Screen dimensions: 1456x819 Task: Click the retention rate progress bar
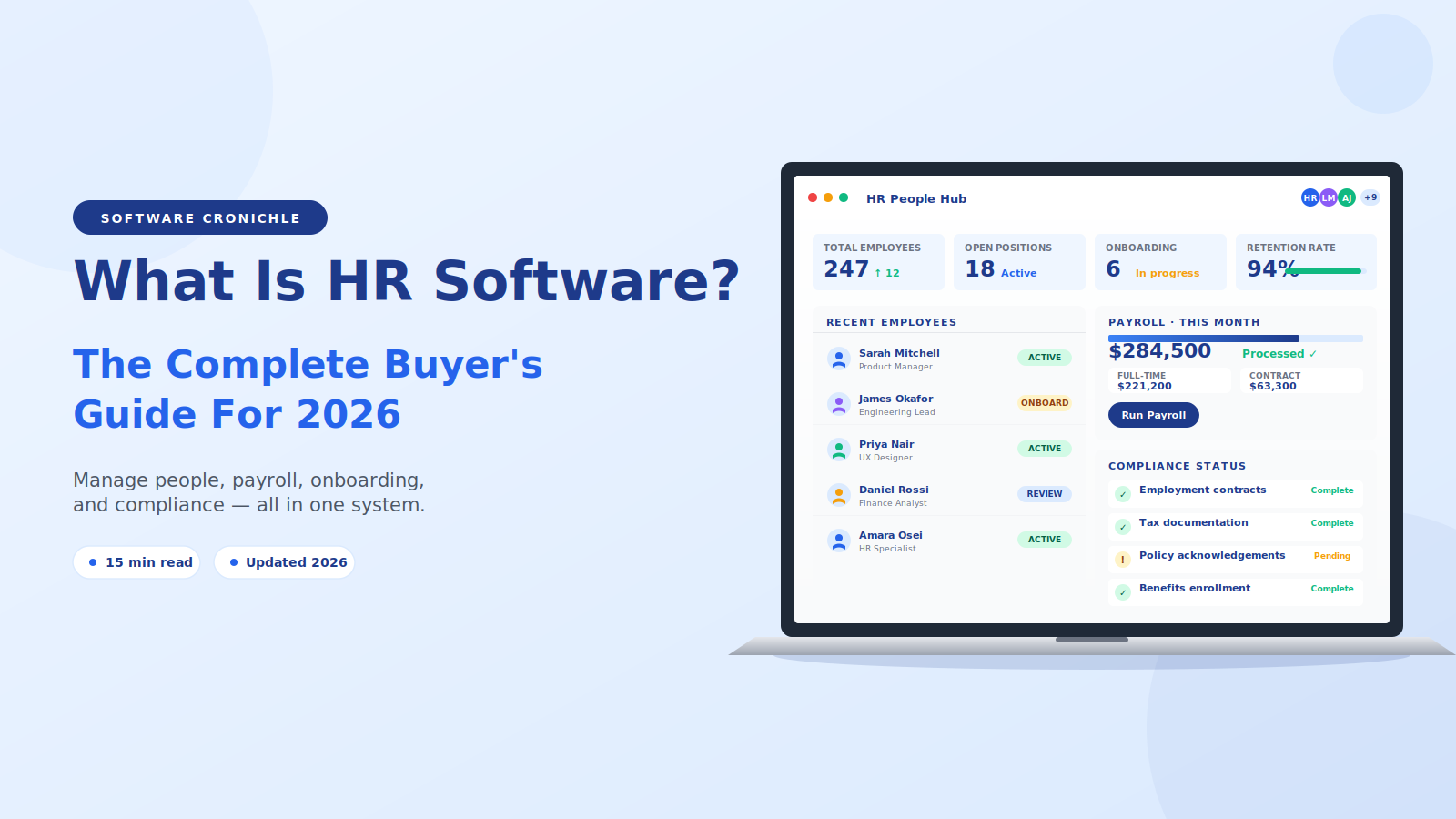pyautogui.click(x=1327, y=271)
